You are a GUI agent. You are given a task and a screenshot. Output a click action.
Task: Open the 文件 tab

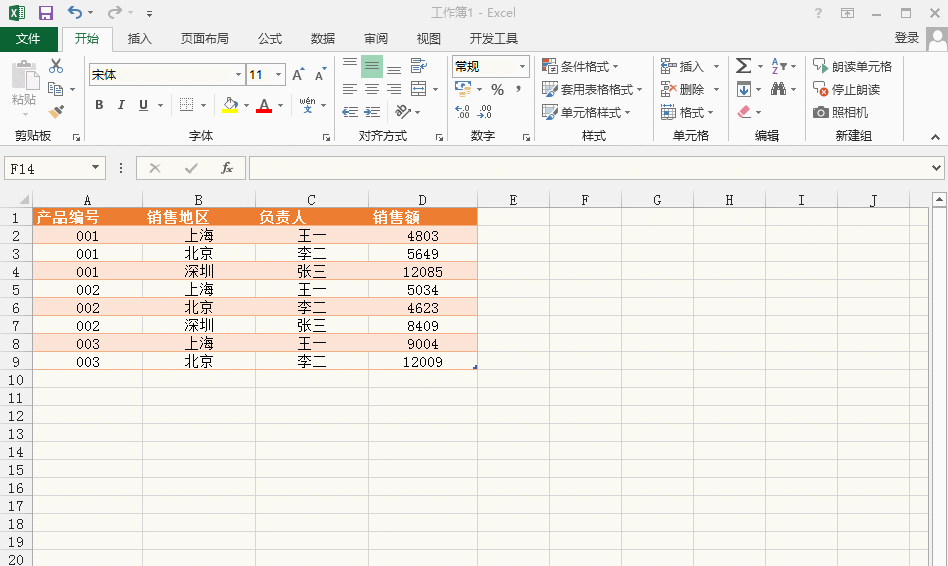28,39
